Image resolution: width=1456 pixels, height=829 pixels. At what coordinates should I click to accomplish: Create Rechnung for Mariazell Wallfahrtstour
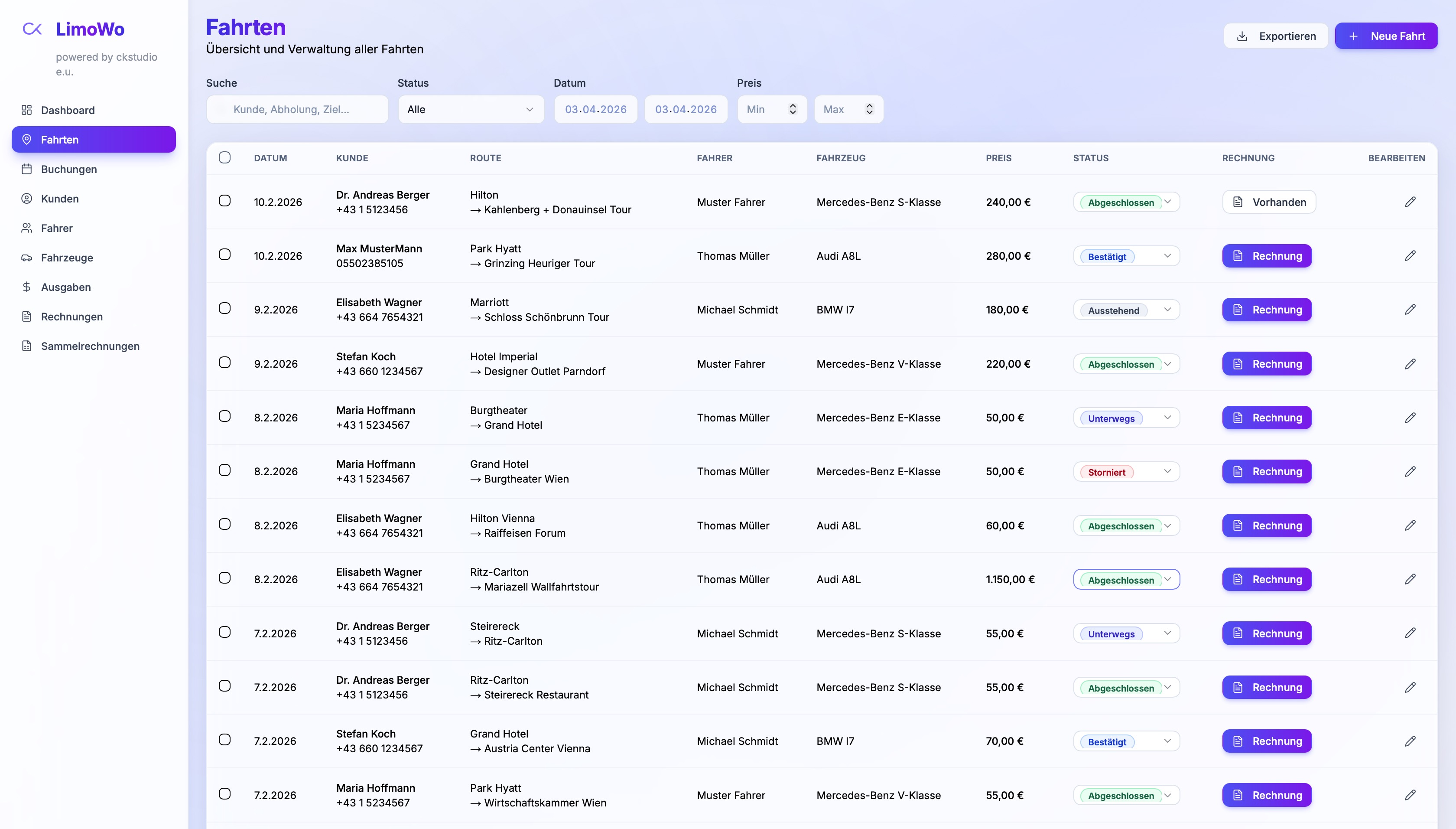(x=1267, y=579)
